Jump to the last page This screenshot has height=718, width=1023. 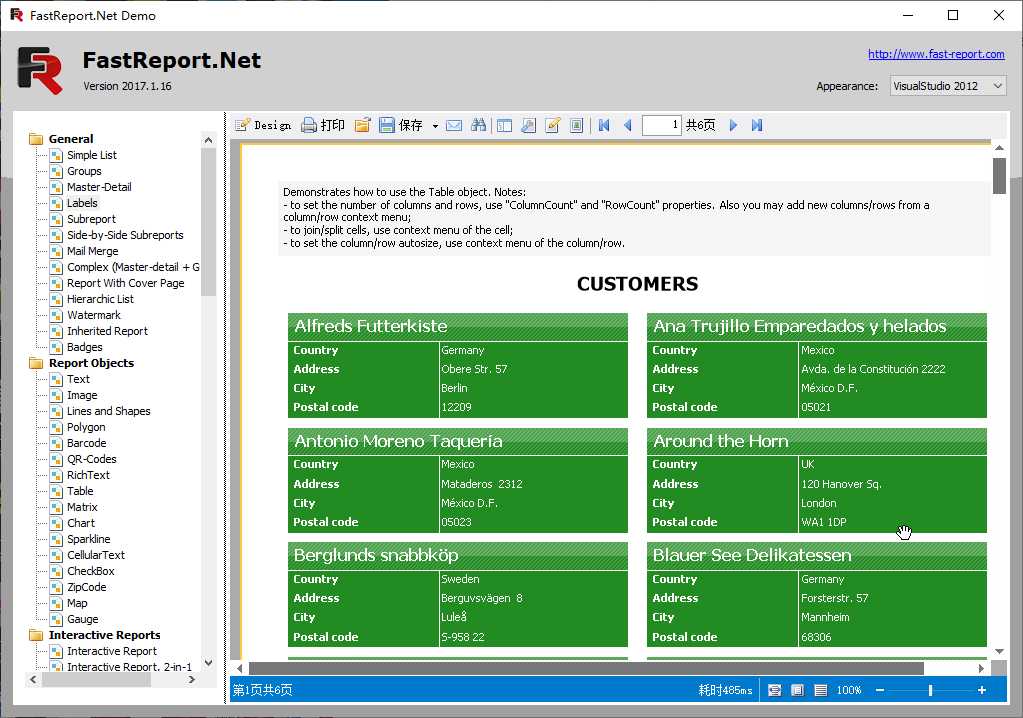(757, 125)
